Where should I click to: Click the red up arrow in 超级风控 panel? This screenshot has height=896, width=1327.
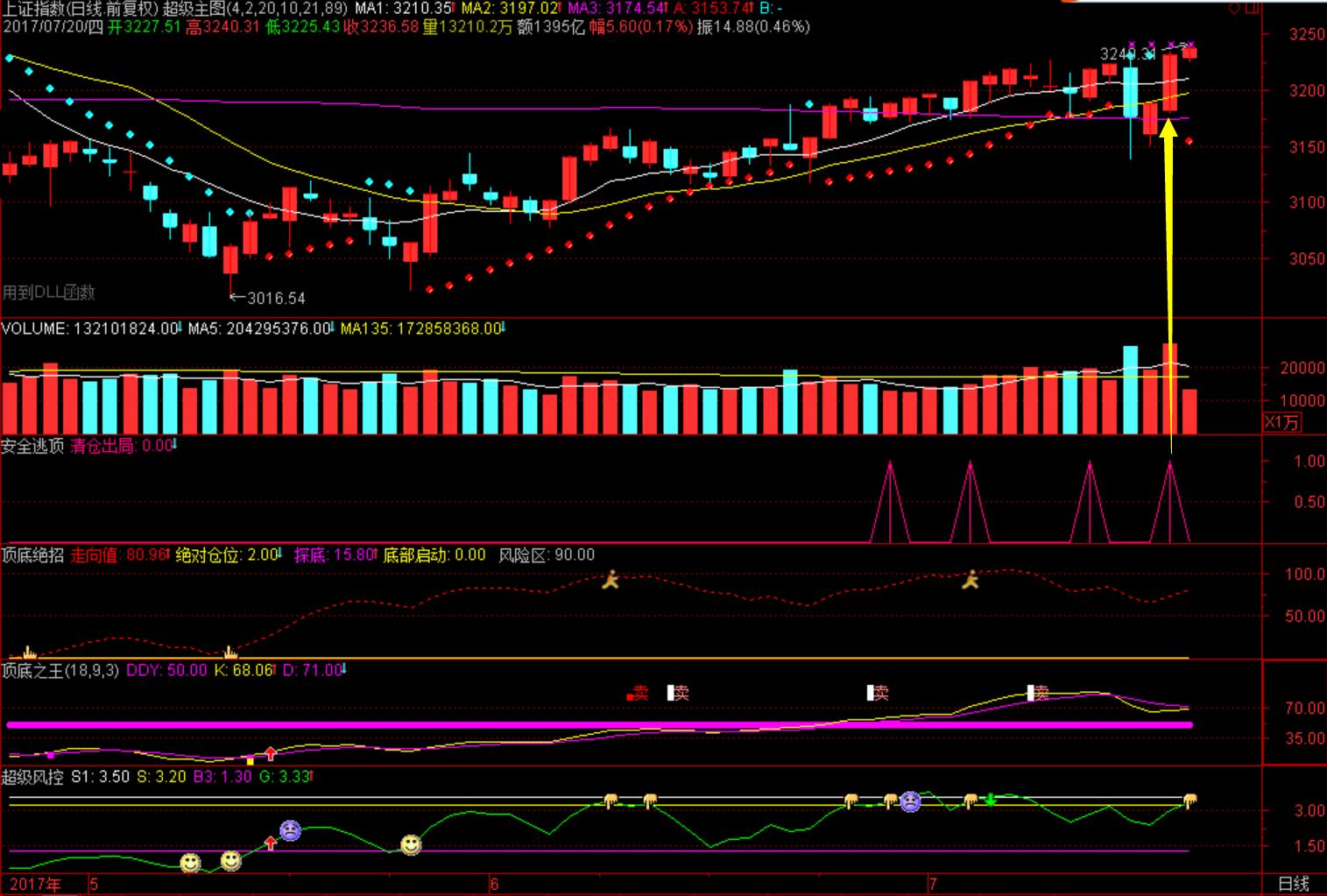270,843
